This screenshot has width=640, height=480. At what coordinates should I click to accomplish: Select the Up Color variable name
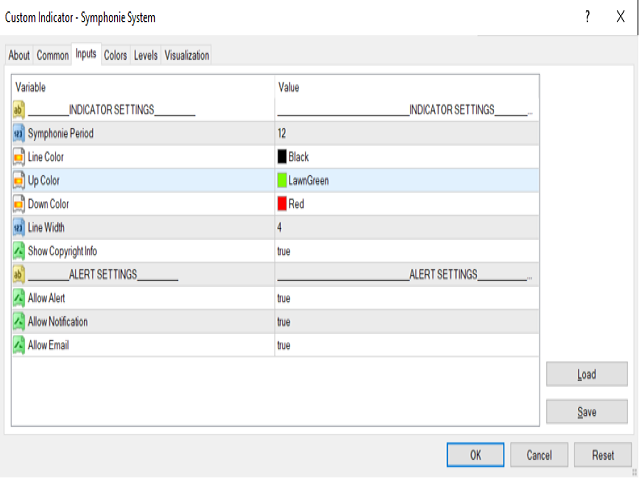44,180
